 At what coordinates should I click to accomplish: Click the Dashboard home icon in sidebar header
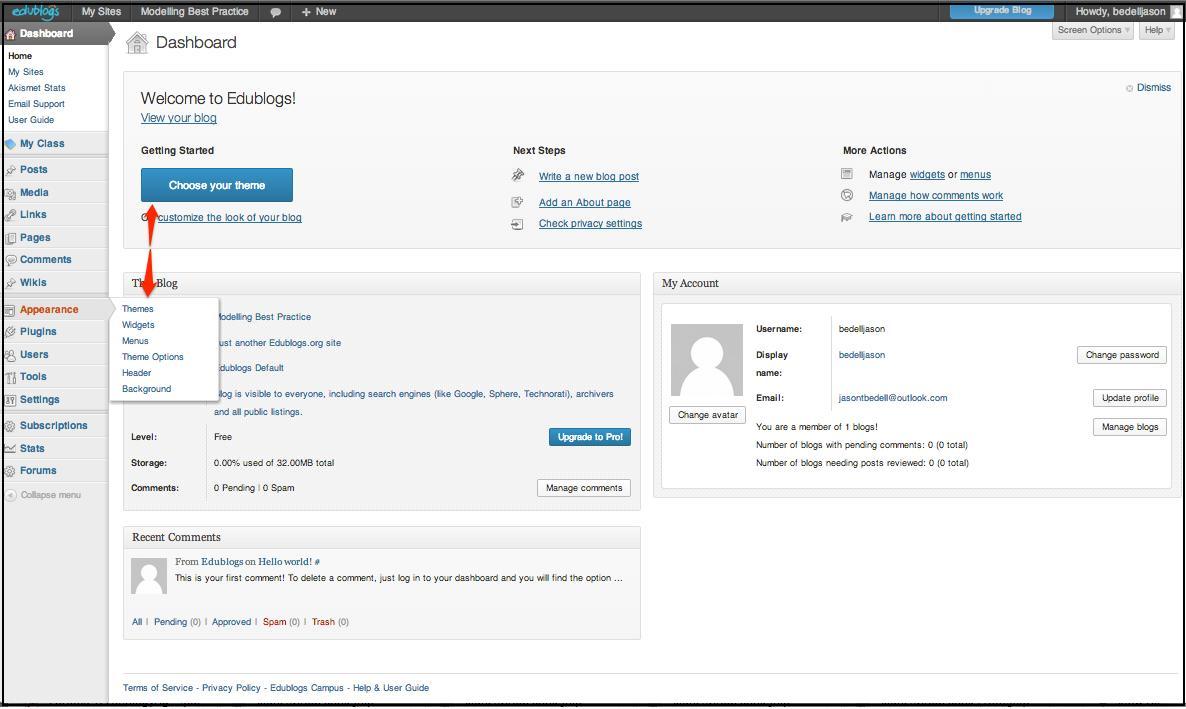(x=11, y=34)
